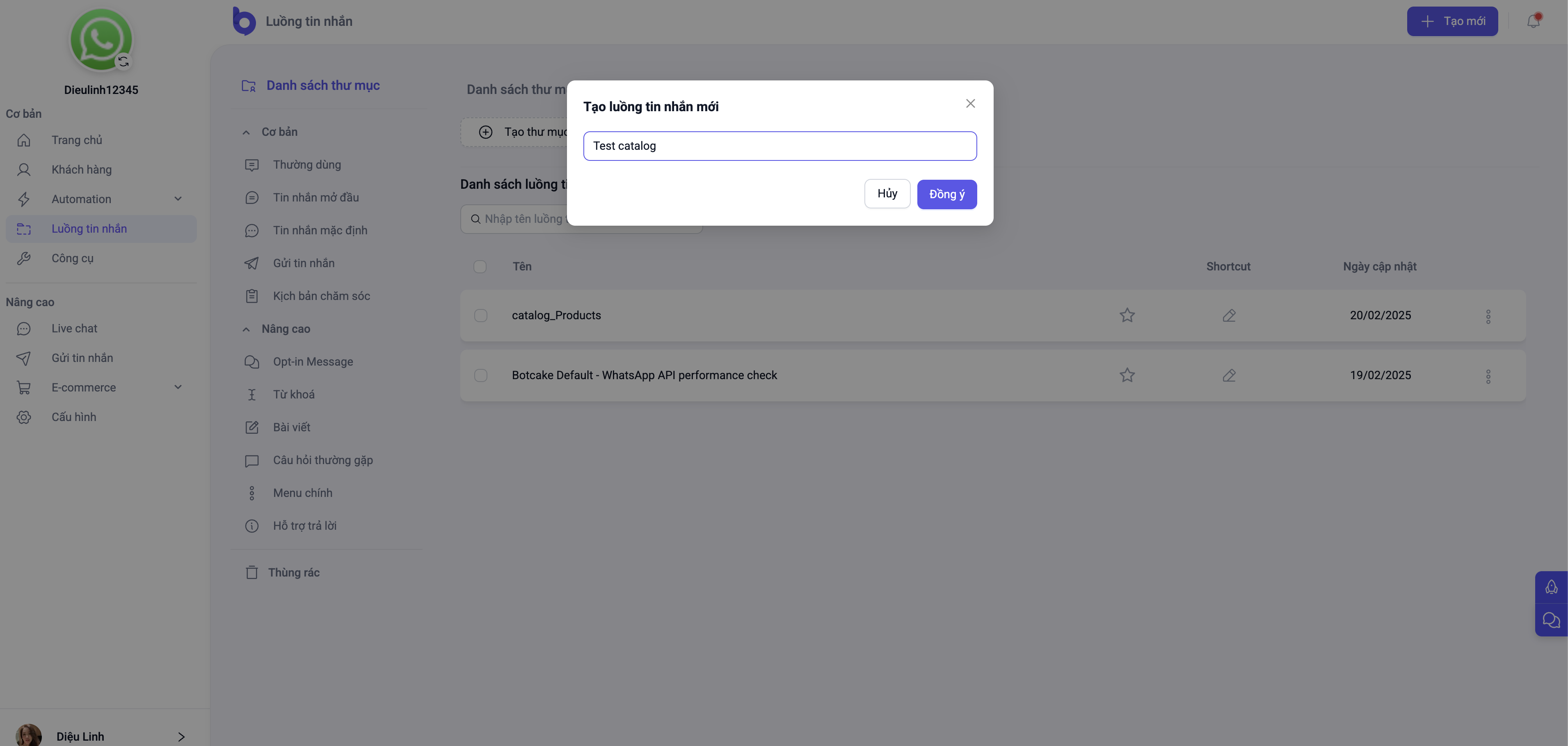Collapse the Nâng cao folder group

(246, 330)
